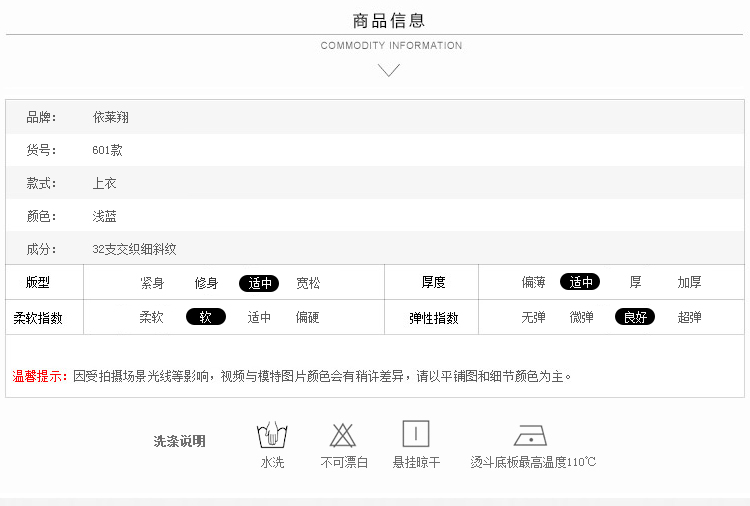Click the 品牌: label
Screen dimensions: 750x506
(x=41, y=117)
